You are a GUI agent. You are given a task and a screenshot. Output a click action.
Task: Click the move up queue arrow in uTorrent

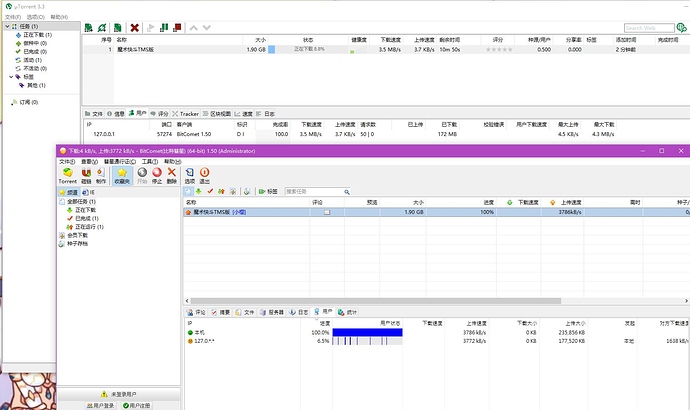point(194,28)
